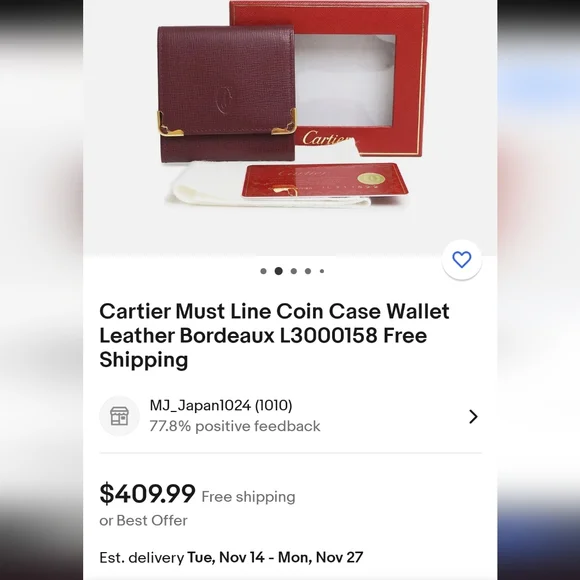
Task: View estimated delivery date details
Action: click(x=231, y=557)
